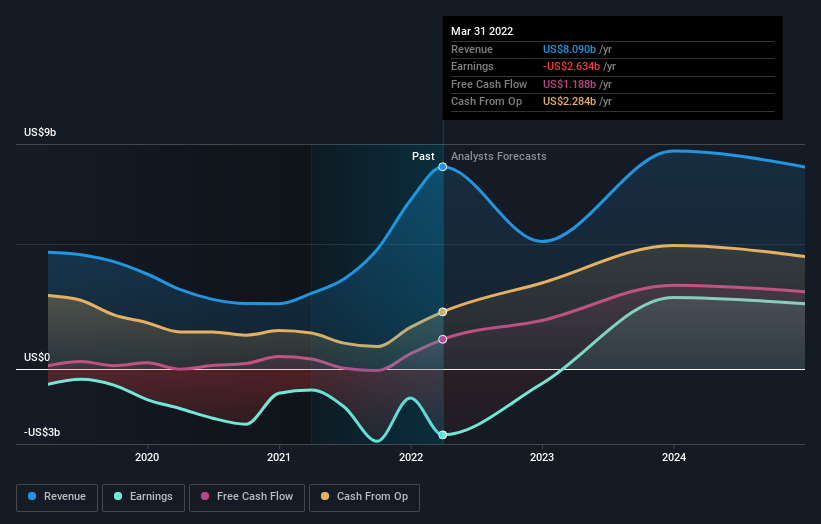Click the US$2.284b cash from op value
The image size is (821, 524).
[569, 102]
